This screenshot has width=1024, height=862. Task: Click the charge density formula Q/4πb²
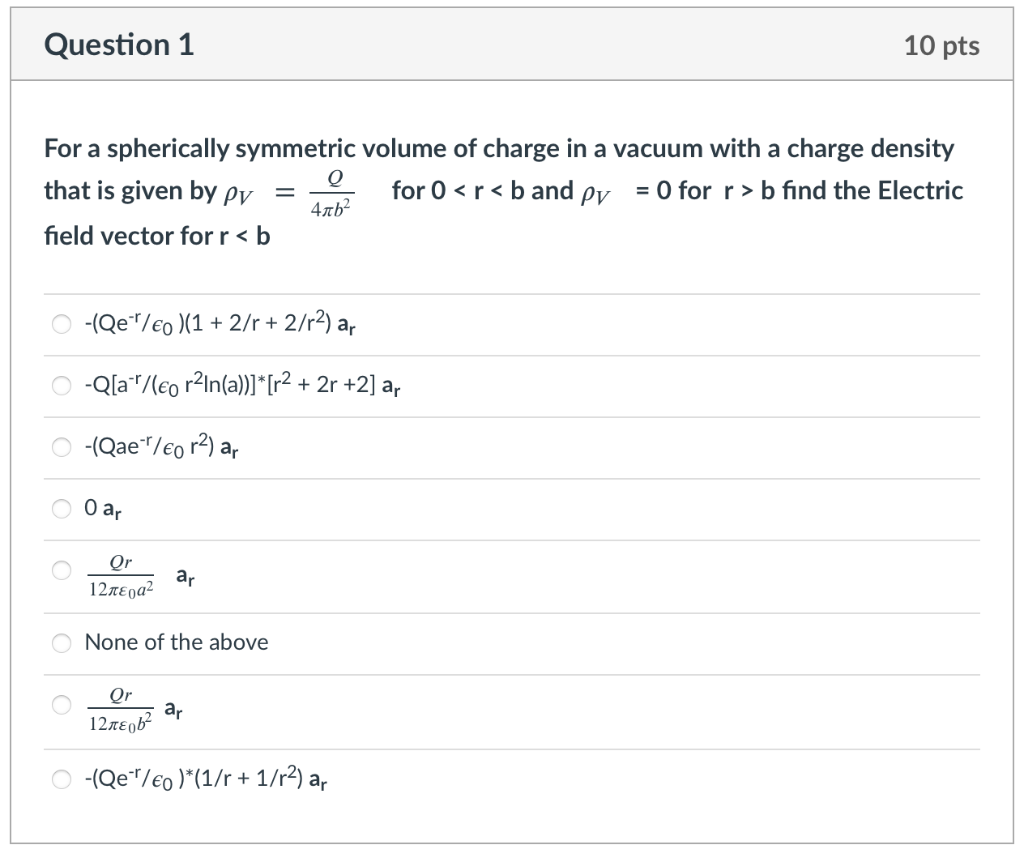coord(332,193)
